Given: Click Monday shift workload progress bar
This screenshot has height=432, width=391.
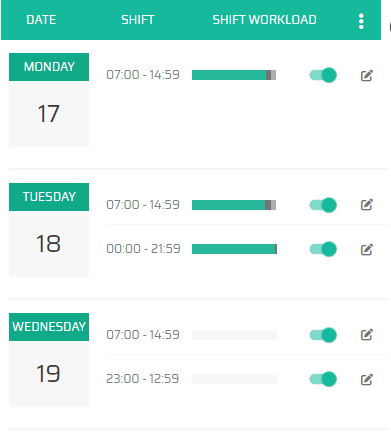Looking at the screenshot, I should tap(234, 75).
